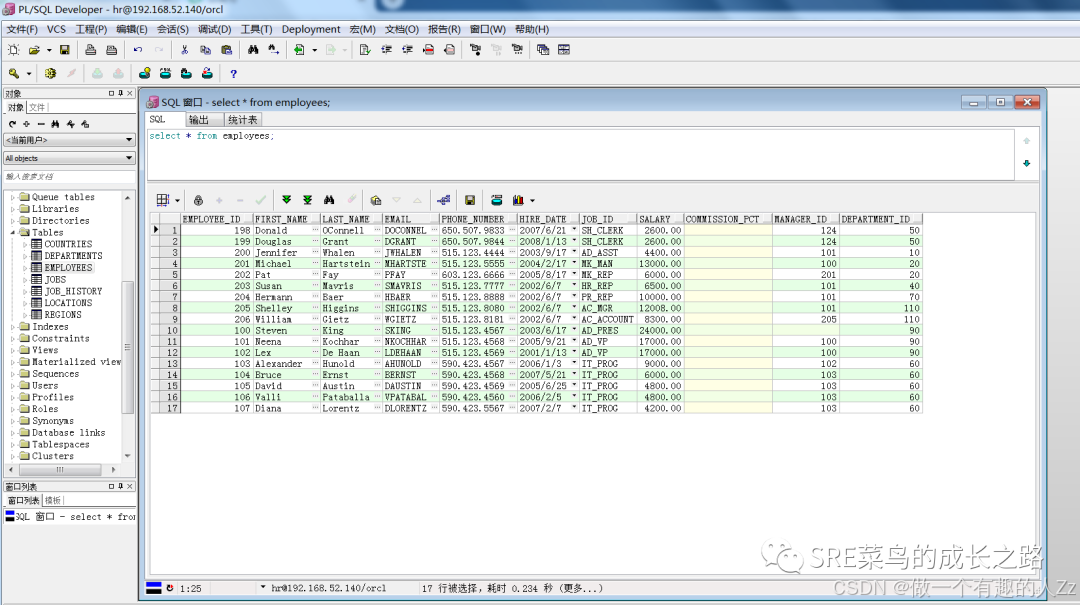The width and height of the screenshot is (1080, 605).
Task: Click the Find binoculars icon in object browser
Action: coord(55,124)
